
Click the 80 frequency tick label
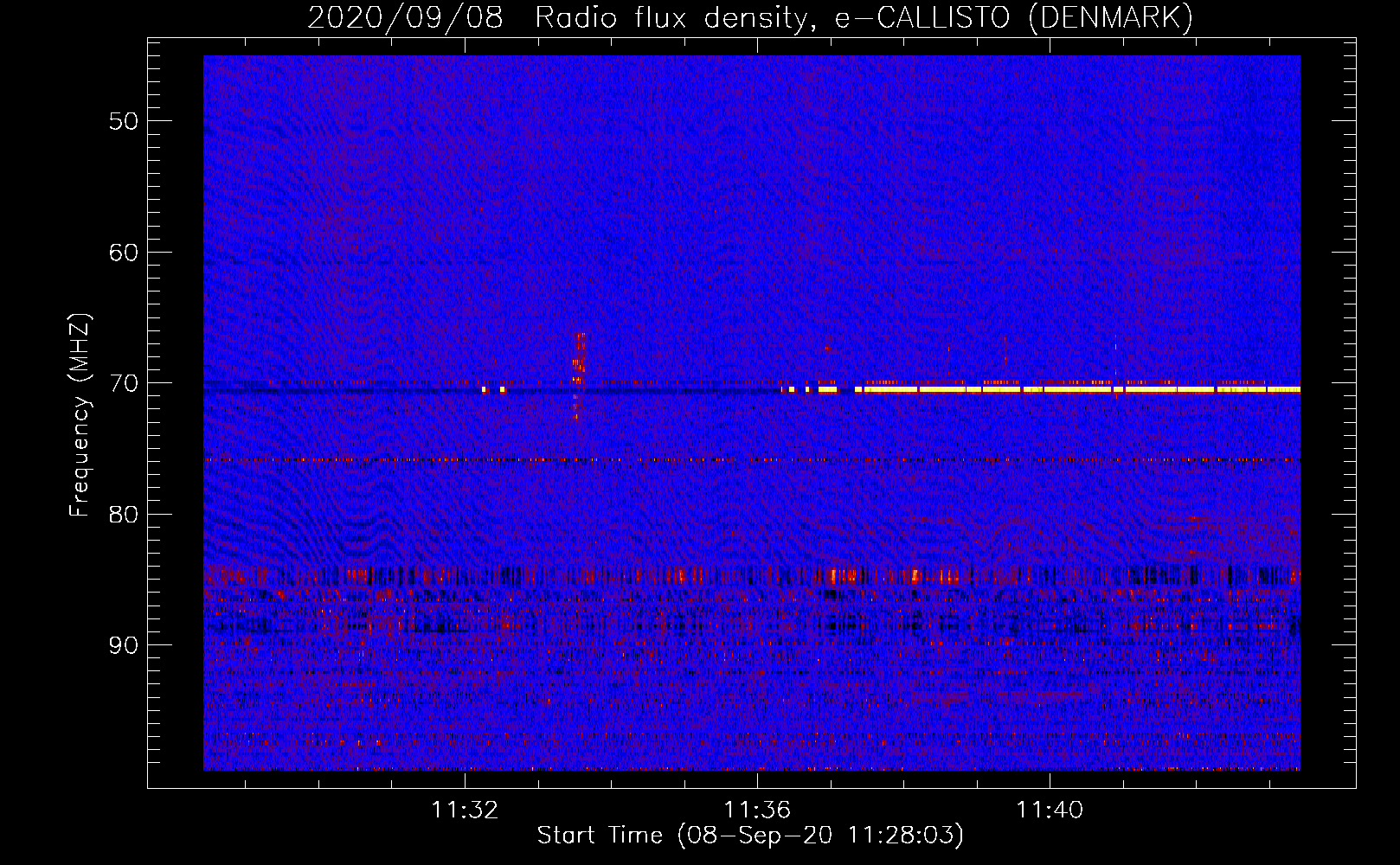[x=124, y=514]
